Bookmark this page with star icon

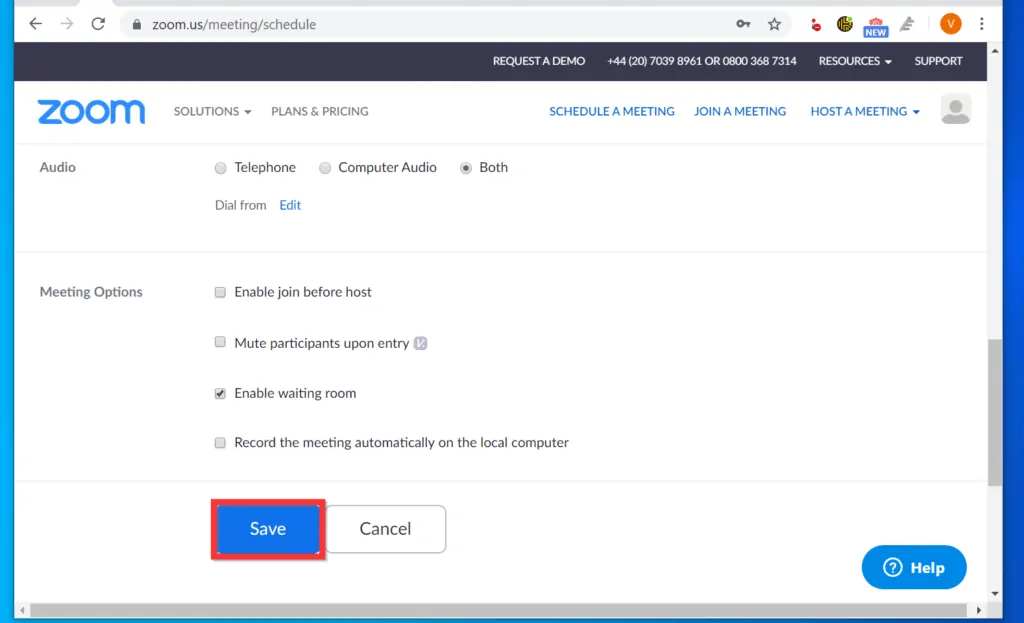(x=774, y=24)
